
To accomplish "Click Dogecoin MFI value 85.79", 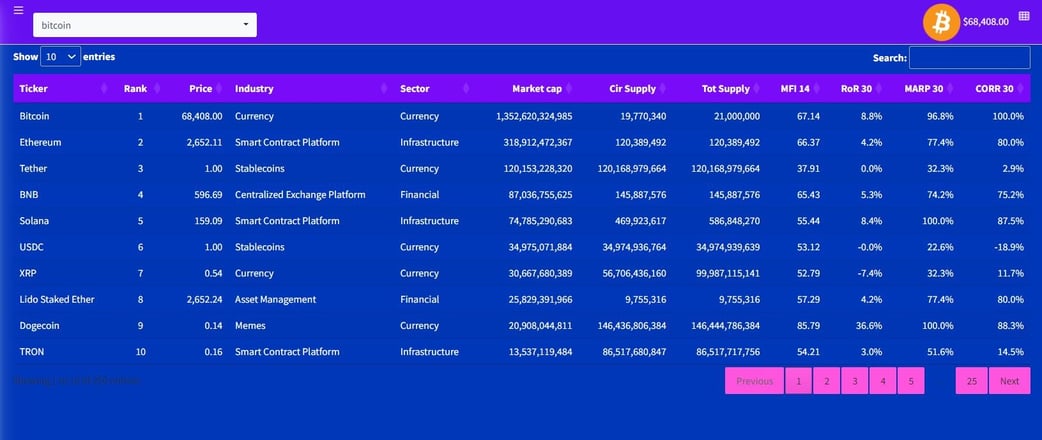I will pos(808,326).
